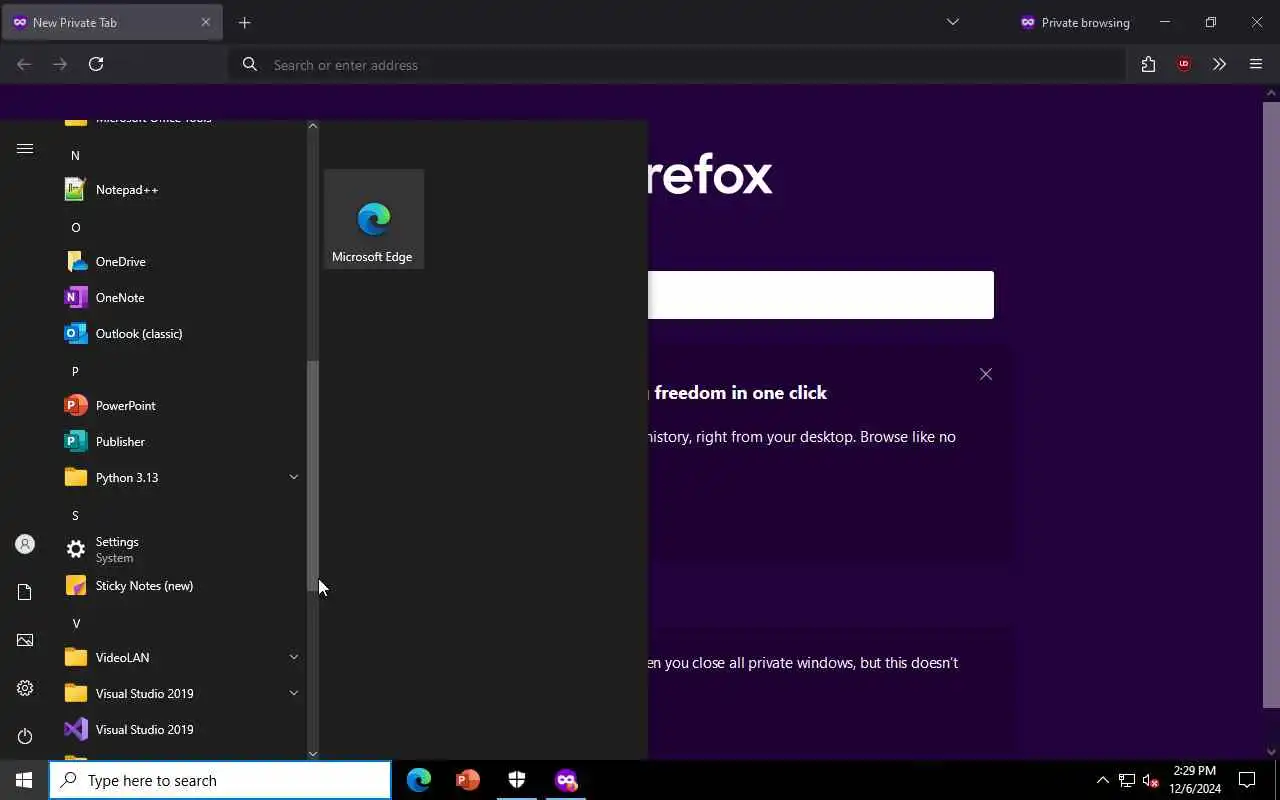Open the muted volume tray icon
This screenshot has height=800, width=1280.
pyautogui.click(x=1151, y=780)
